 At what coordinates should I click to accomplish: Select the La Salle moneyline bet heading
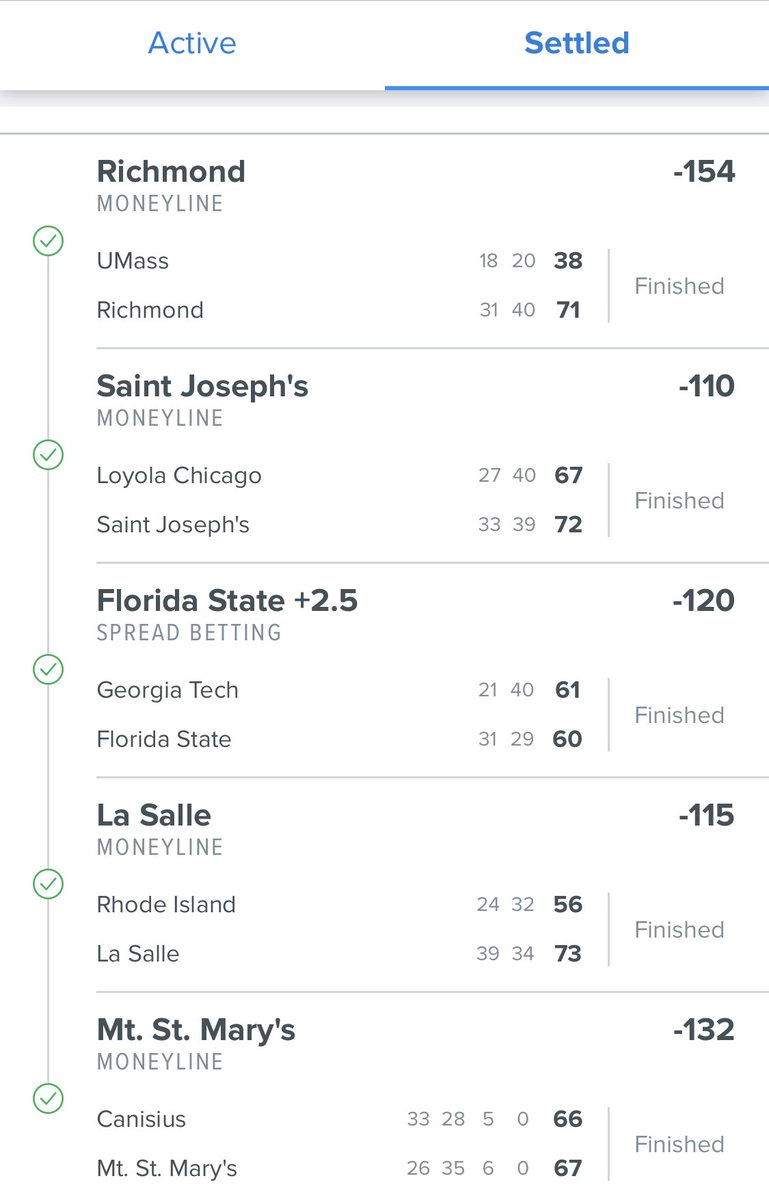(154, 815)
